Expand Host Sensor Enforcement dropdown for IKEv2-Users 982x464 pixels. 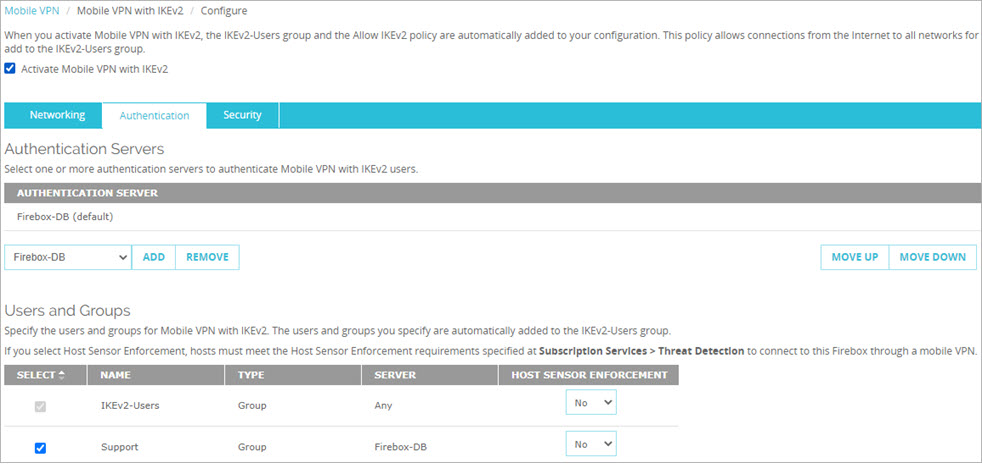pos(591,403)
